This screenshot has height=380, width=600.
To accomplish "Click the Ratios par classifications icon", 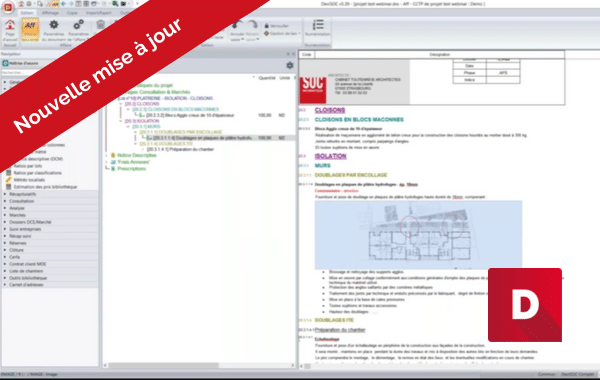I will click(x=8, y=173).
